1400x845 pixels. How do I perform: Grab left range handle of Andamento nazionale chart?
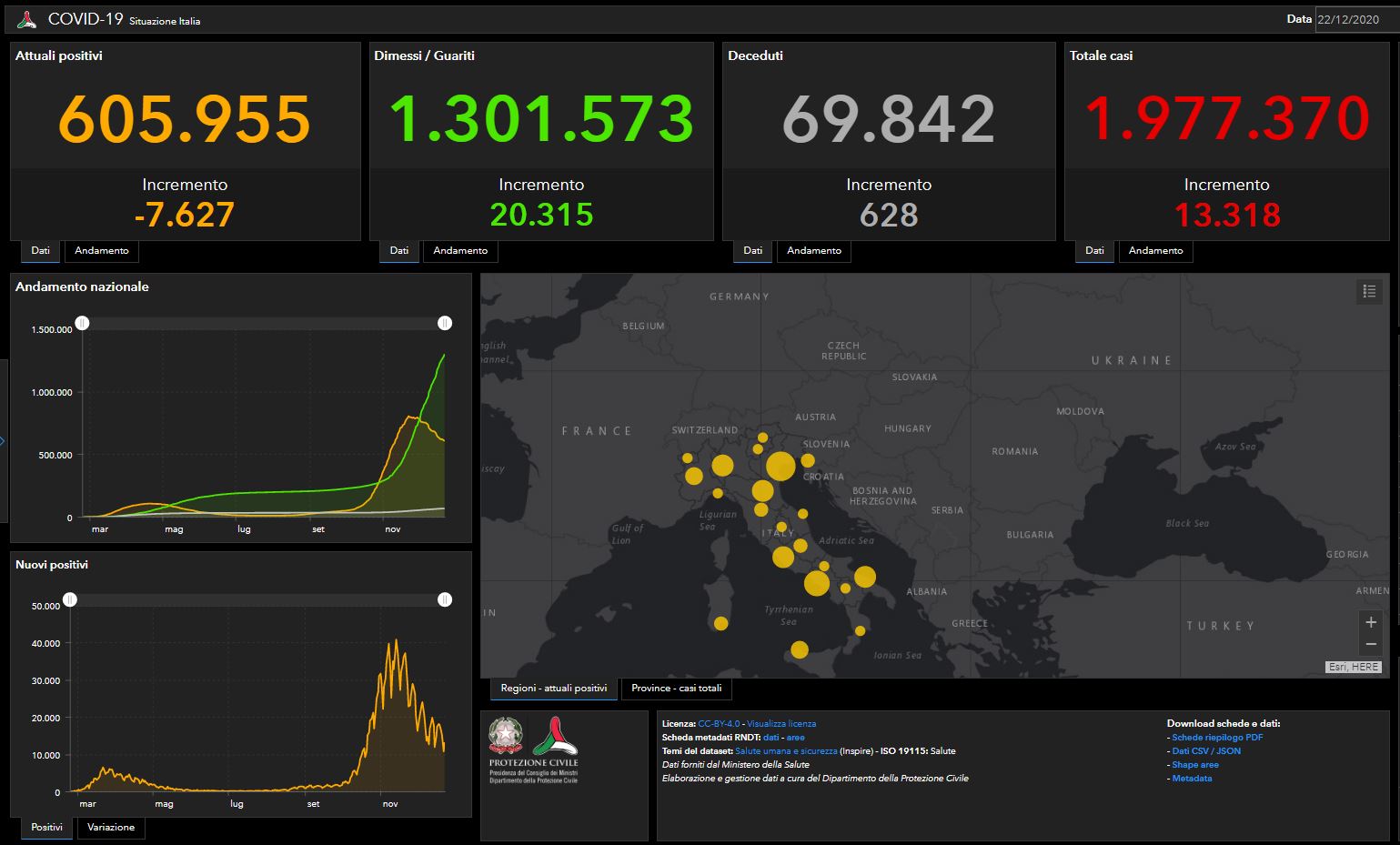tap(82, 323)
